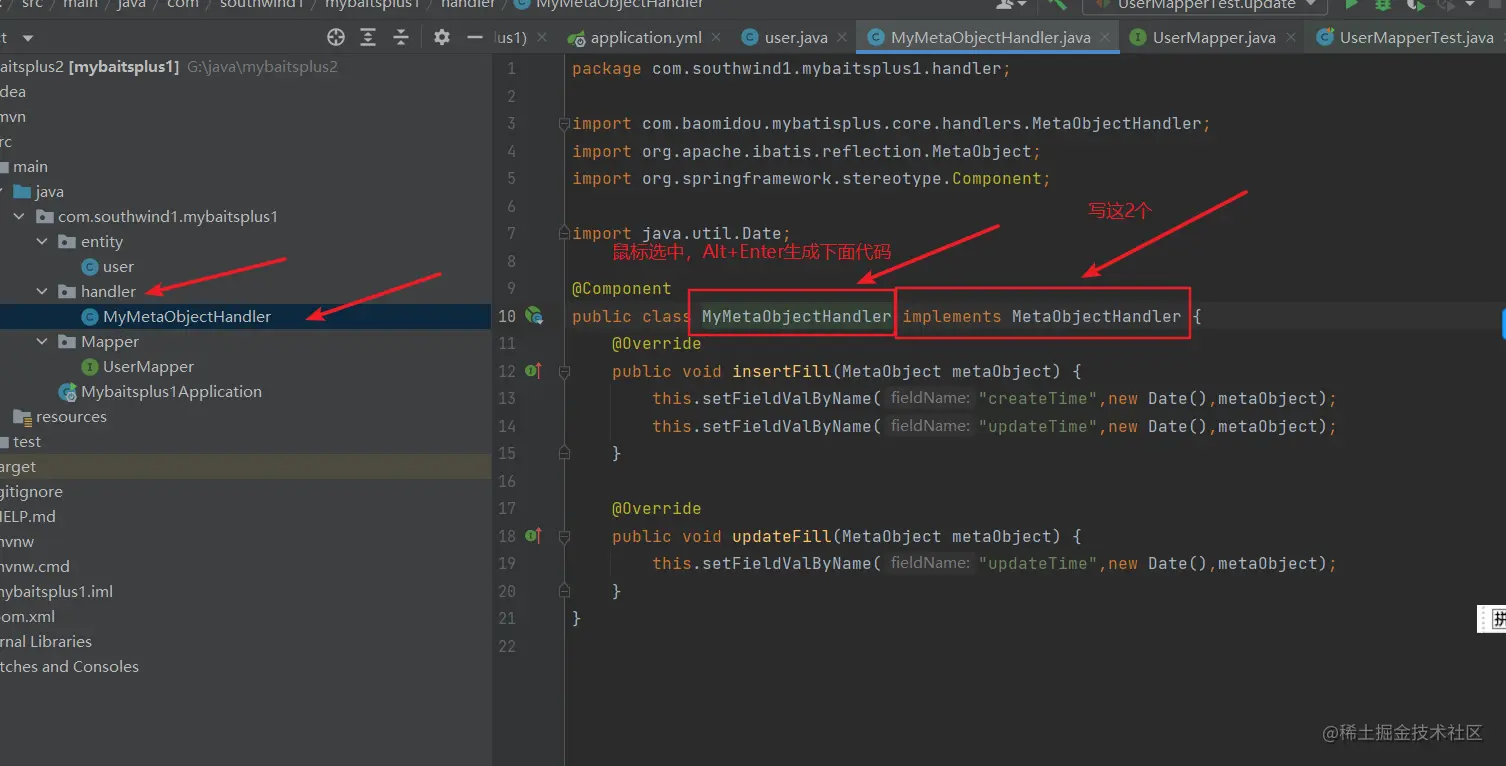Select the main folder in project tree
This screenshot has height=766, width=1506.
[x=30, y=167]
